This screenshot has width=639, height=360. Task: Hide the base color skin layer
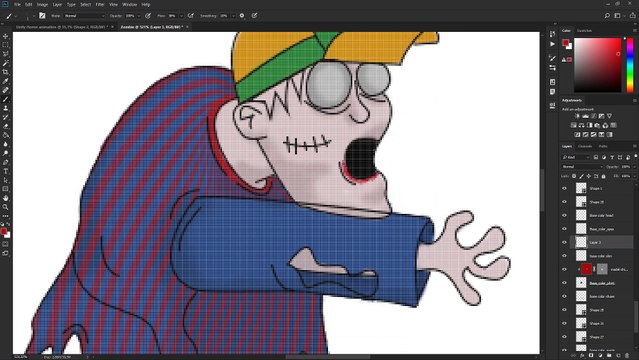[x=564, y=256]
